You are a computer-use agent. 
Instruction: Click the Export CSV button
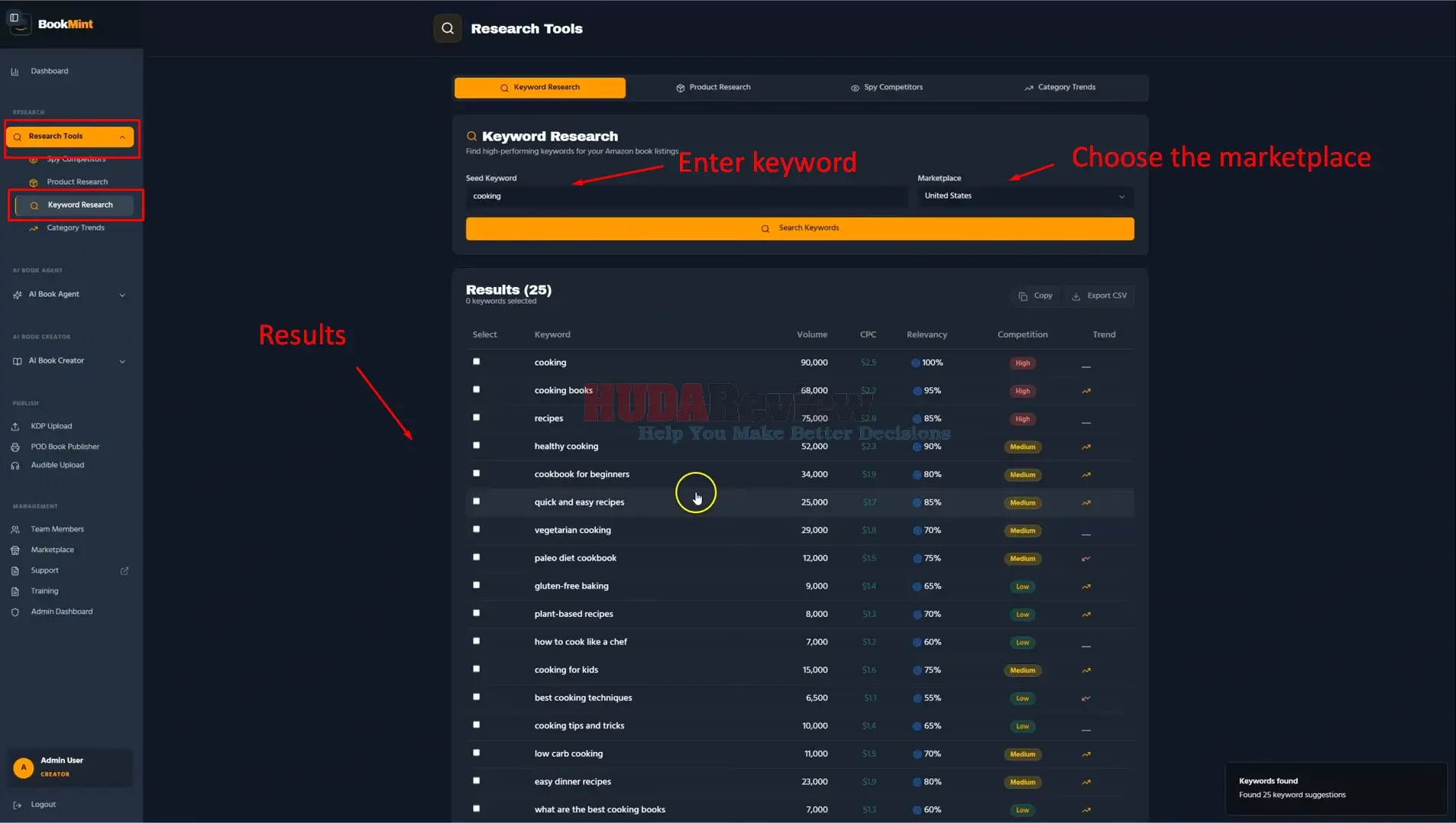pos(1099,296)
